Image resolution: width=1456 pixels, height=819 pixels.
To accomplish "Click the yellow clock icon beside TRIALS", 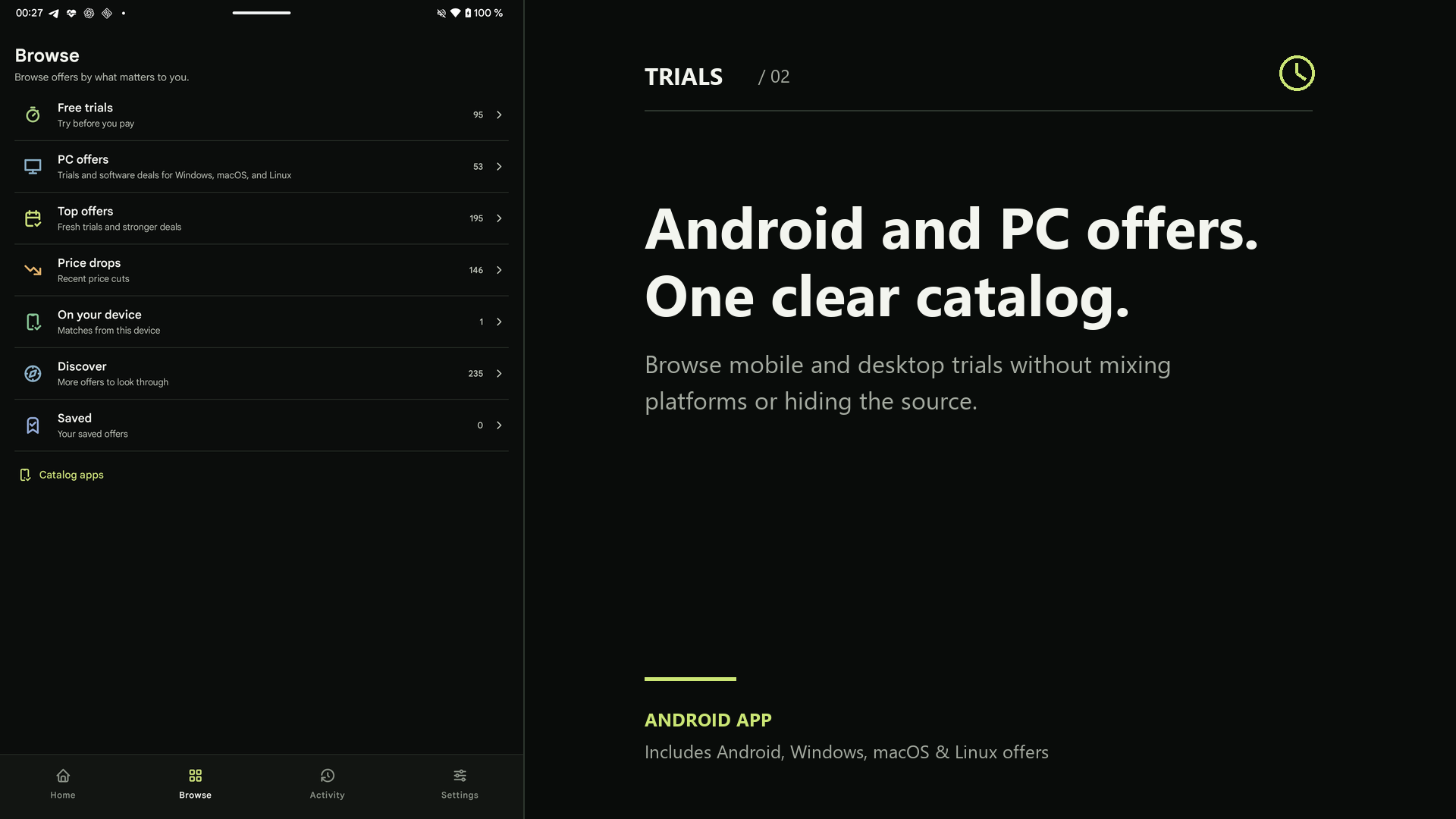I will (x=1297, y=74).
